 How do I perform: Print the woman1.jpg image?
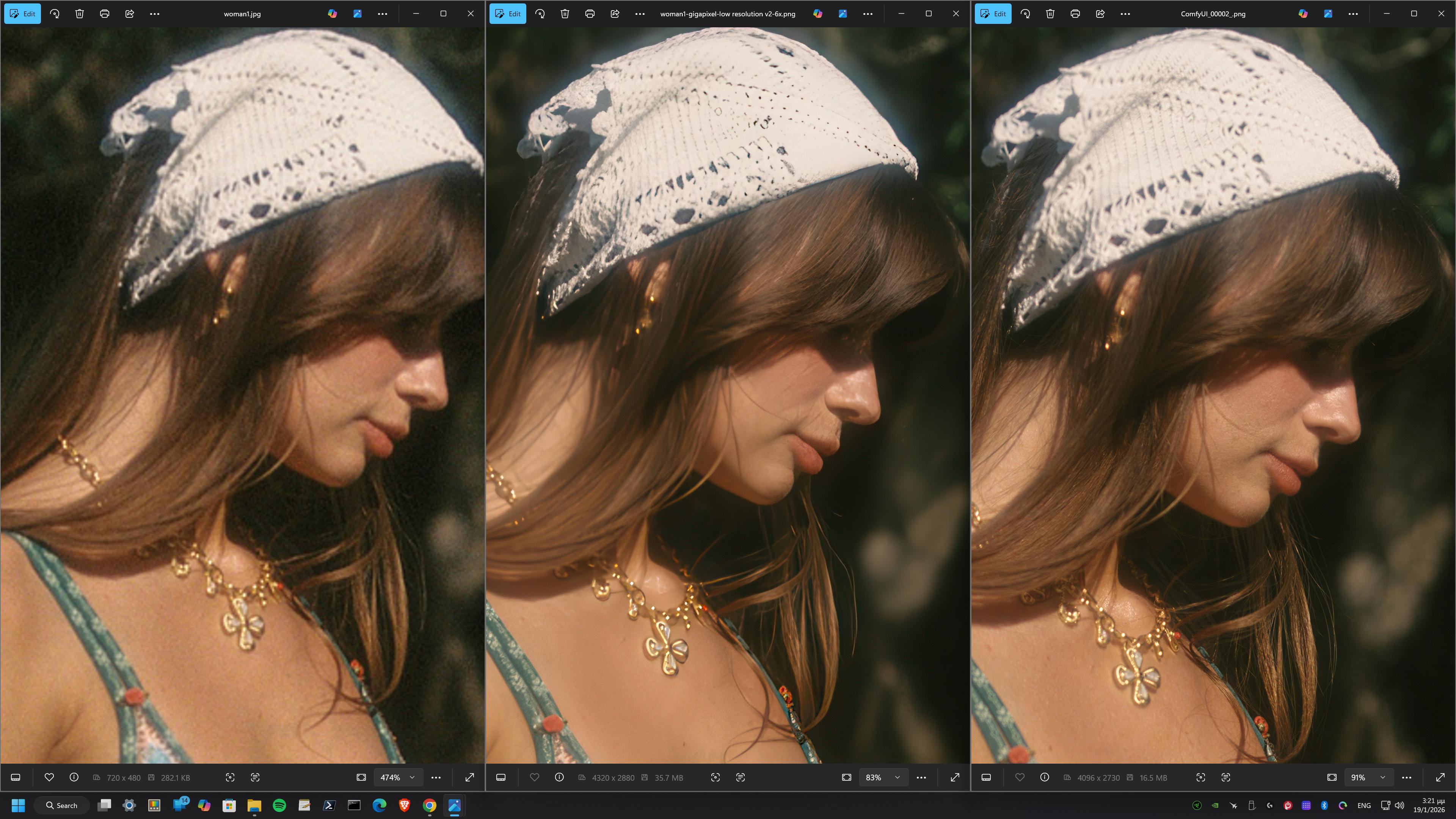coord(105,14)
